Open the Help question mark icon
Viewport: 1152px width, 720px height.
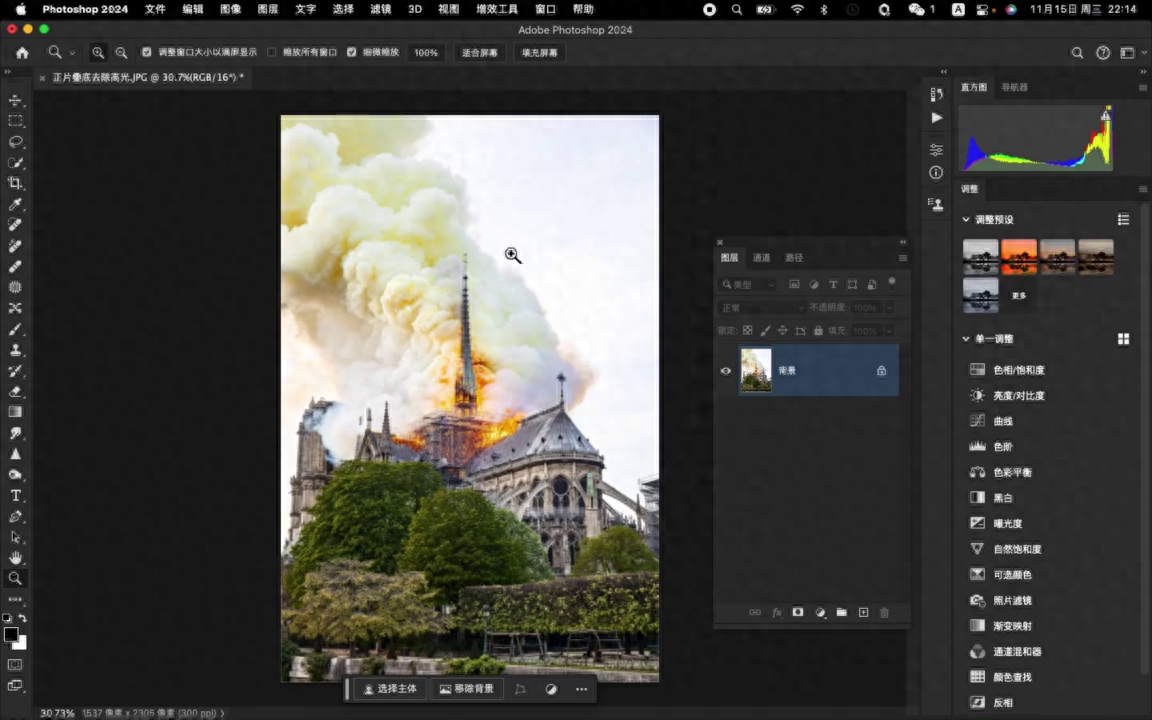(x=1103, y=52)
